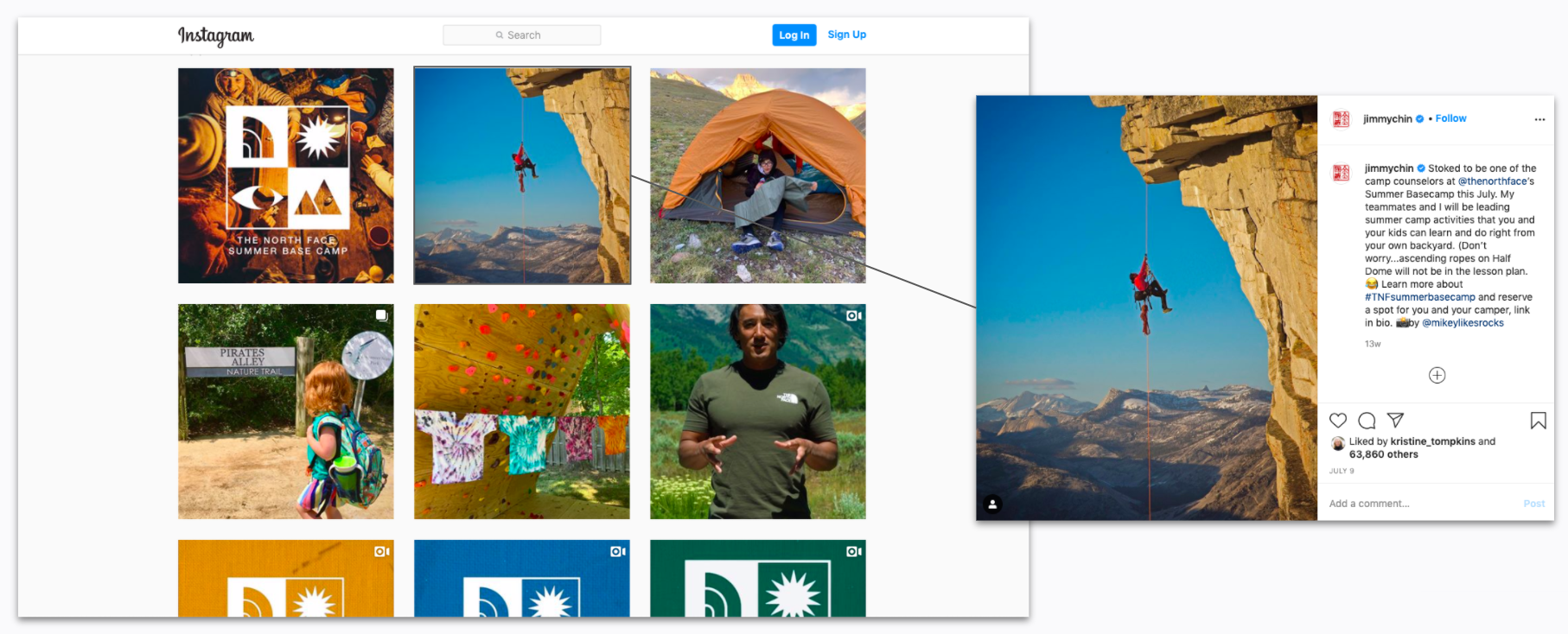Click the video icon on orange logo post
Screen dimensions: 1568x634
[382, 551]
